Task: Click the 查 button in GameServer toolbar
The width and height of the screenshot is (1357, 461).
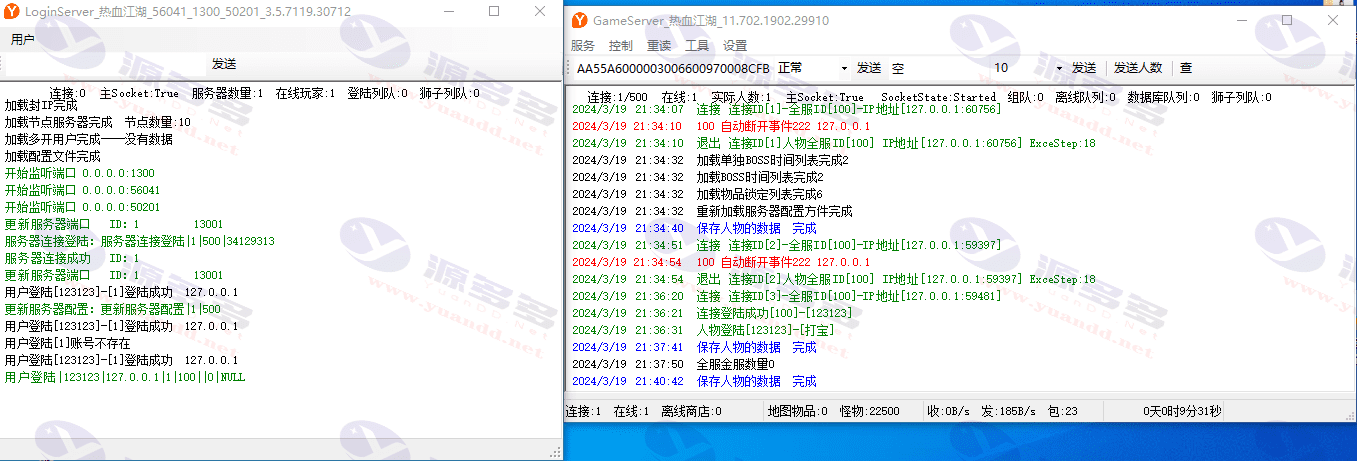Action: (x=1185, y=68)
